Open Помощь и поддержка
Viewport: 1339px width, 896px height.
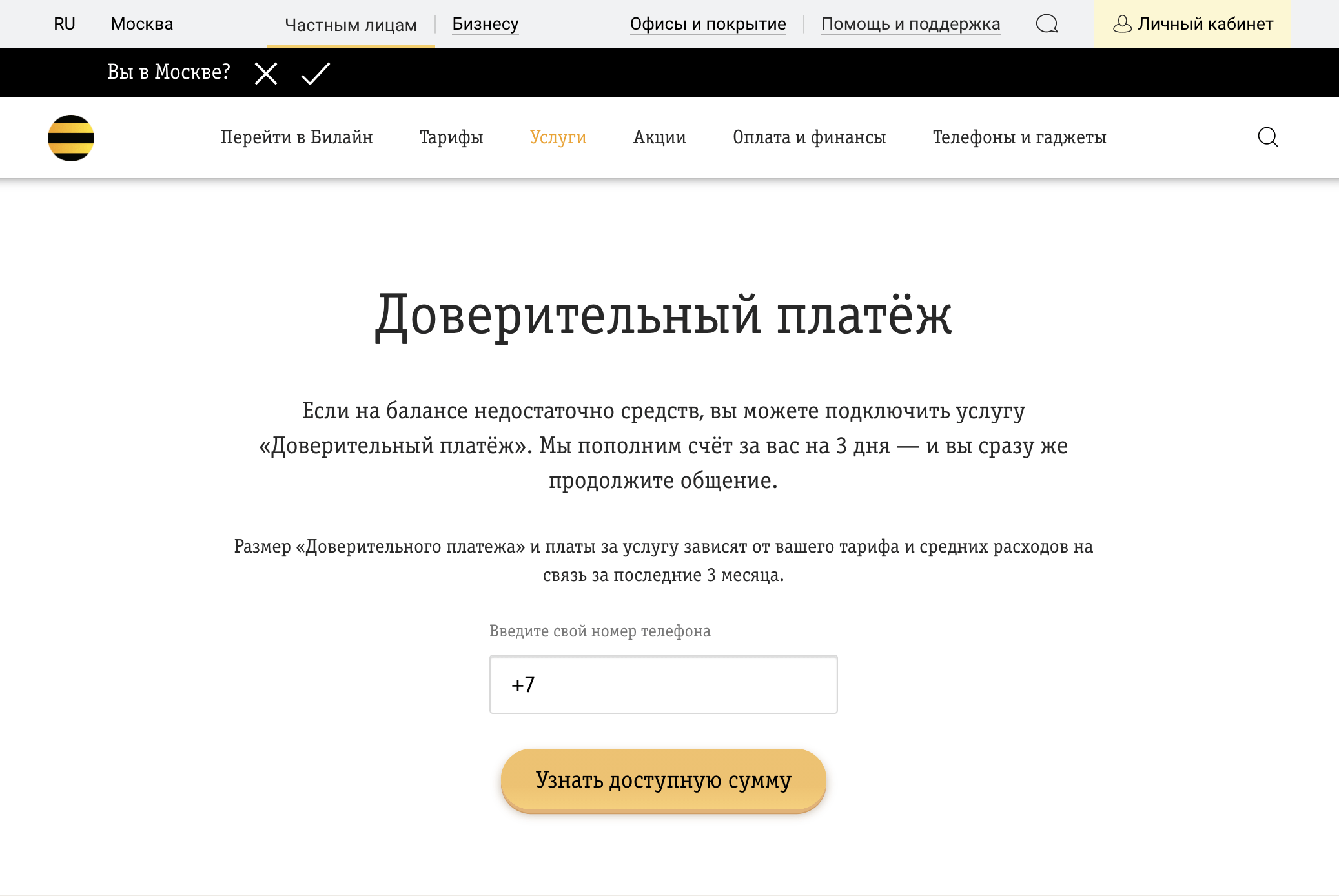click(911, 24)
